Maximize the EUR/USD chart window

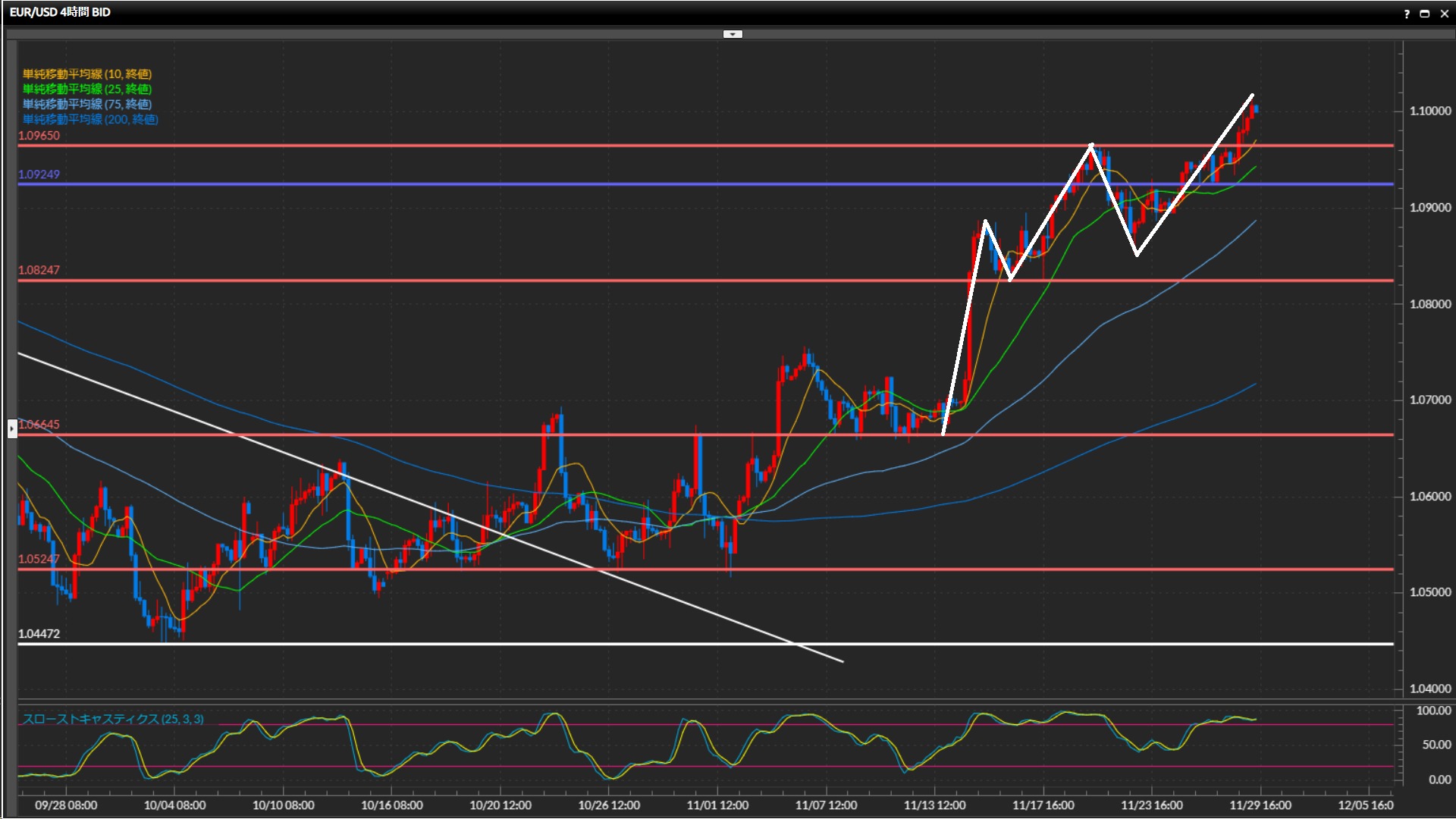pyautogui.click(x=1425, y=14)
